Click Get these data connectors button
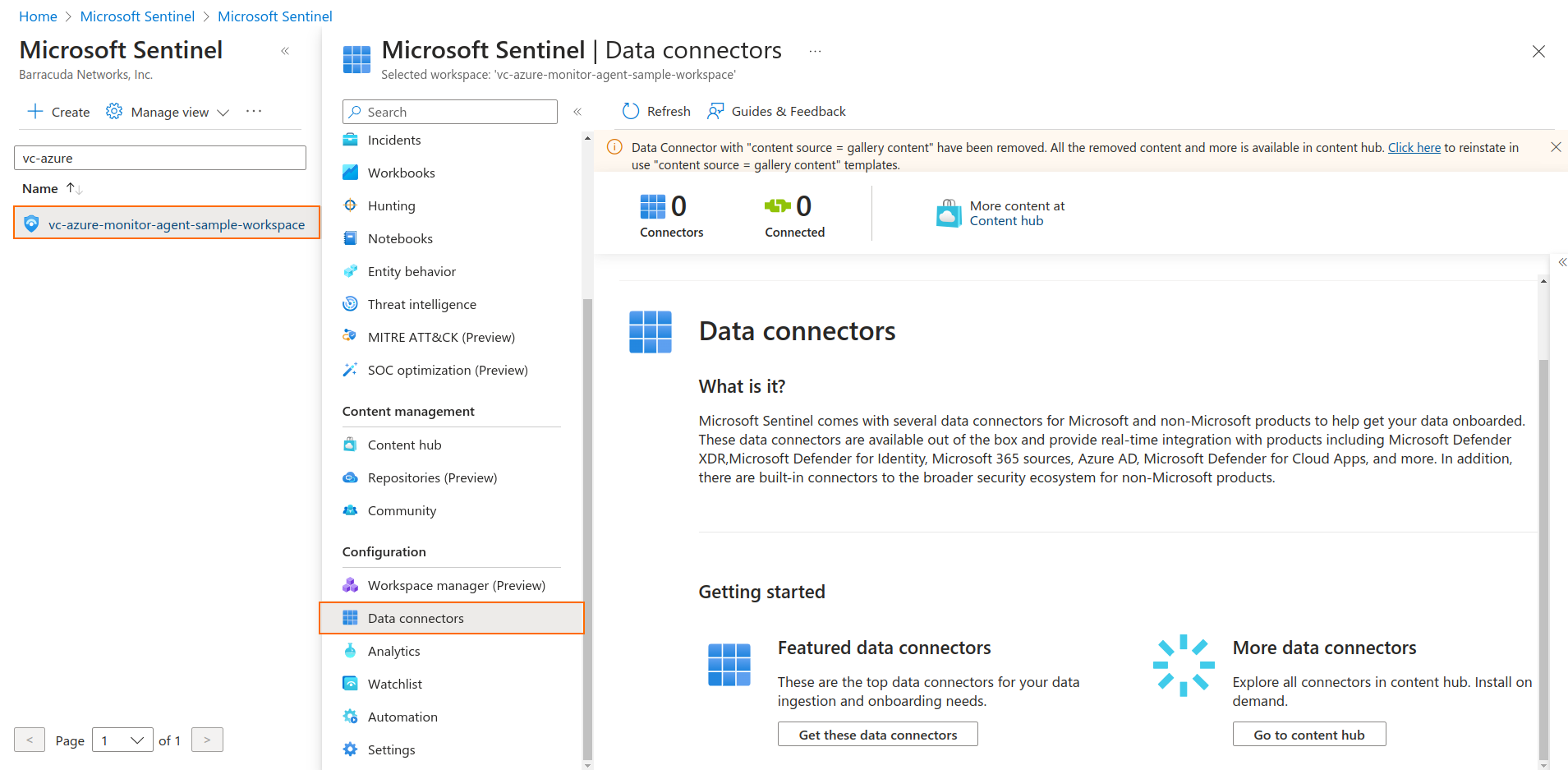The image size is (1568, 770). coord(878,735)
